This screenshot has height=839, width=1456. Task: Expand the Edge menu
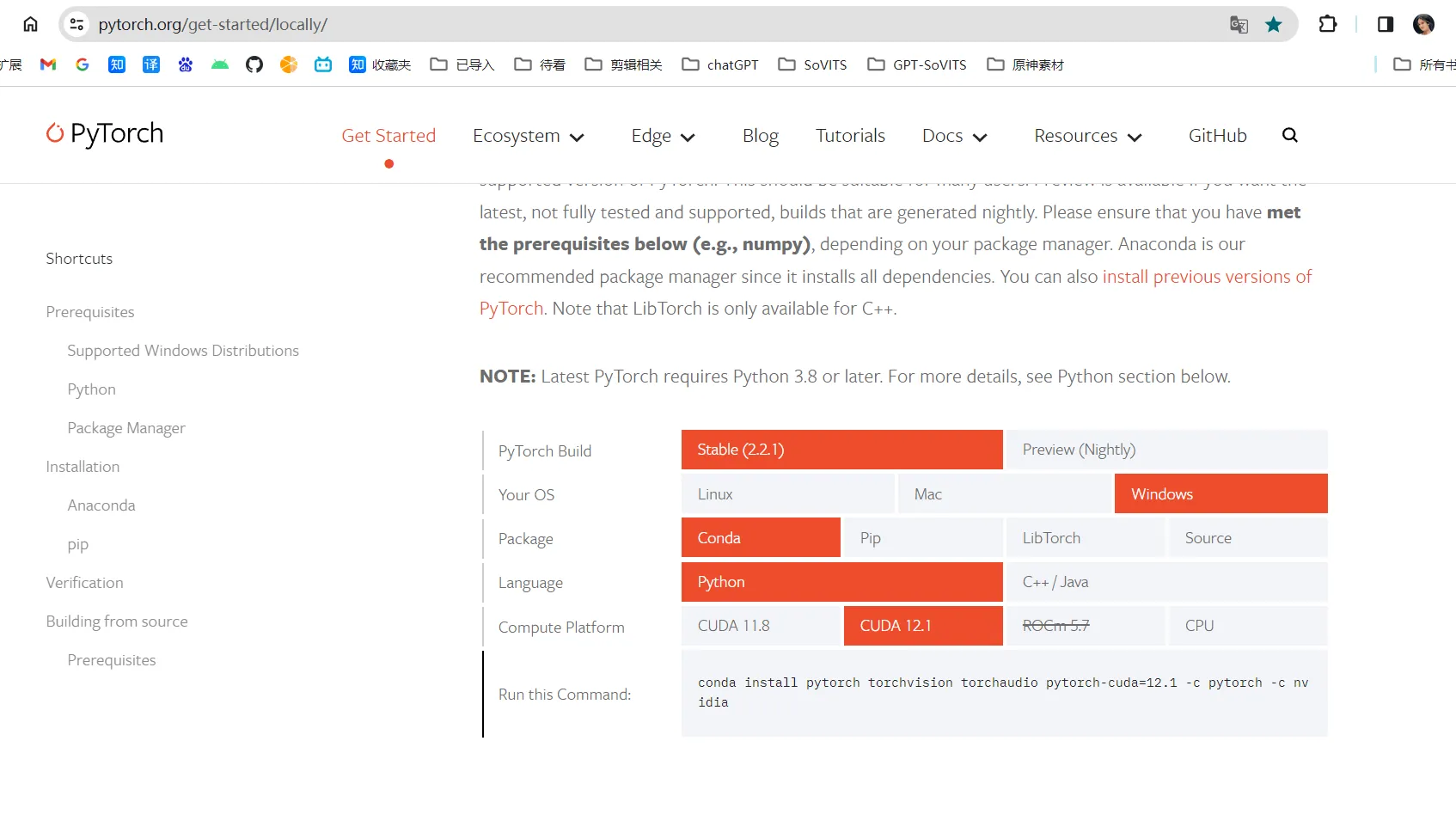pos(663,136)
